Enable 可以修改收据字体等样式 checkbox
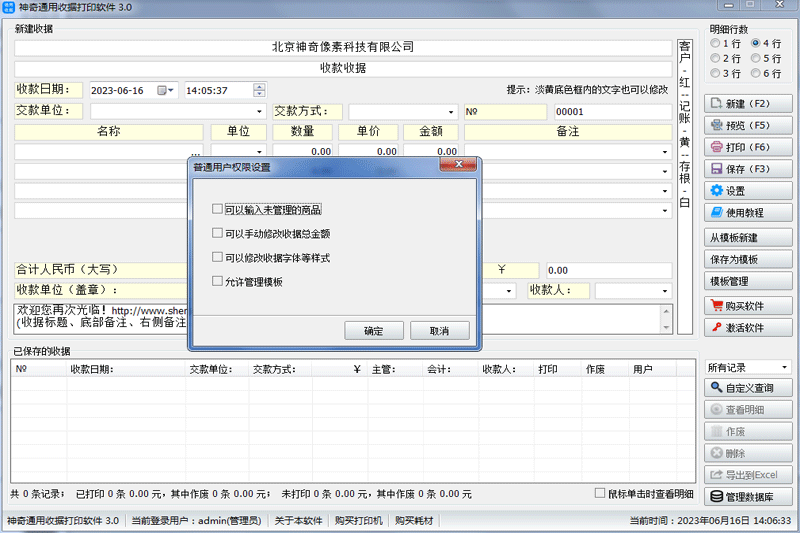 [217, 257]
